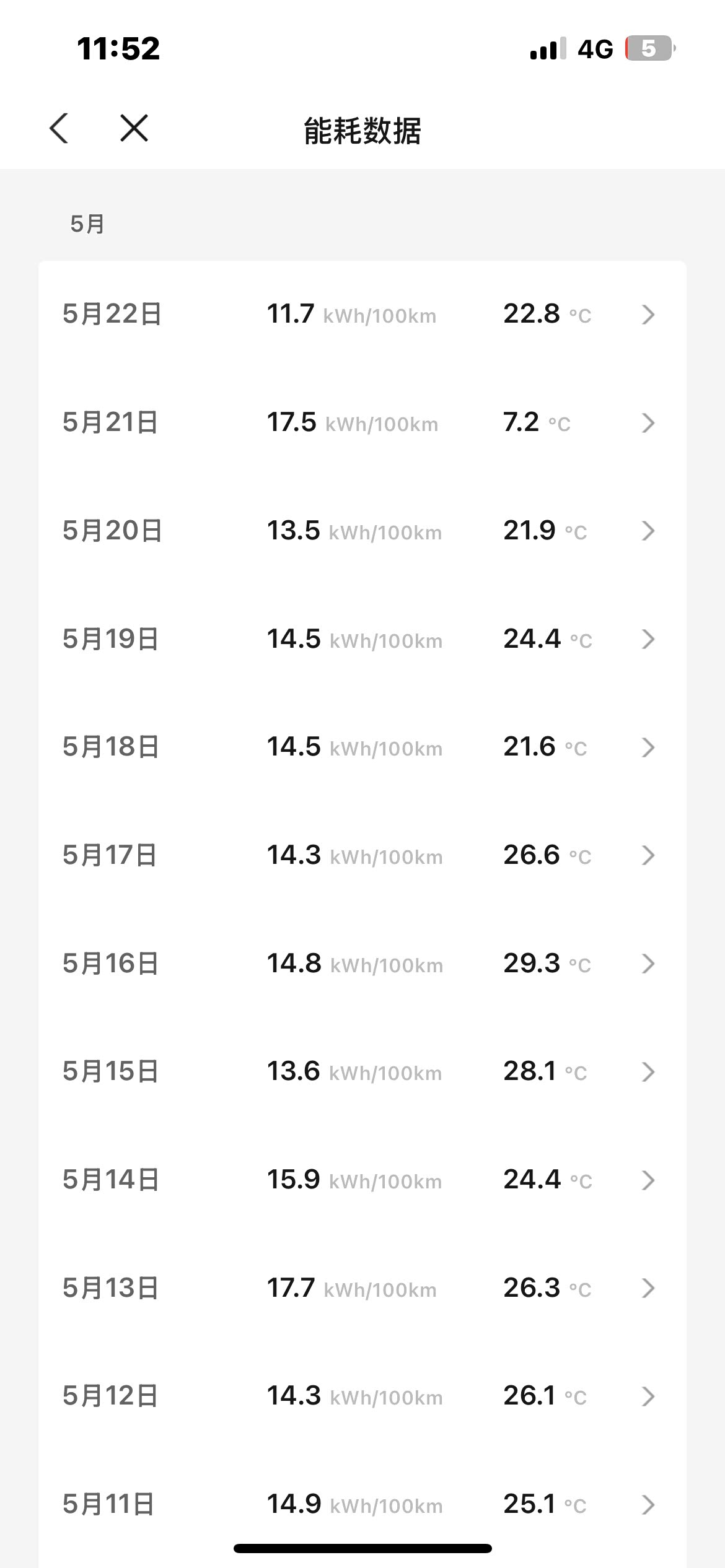Tap the chevron for 5月19日
This screenshot has height=1568, width=725.
[648, 639]
